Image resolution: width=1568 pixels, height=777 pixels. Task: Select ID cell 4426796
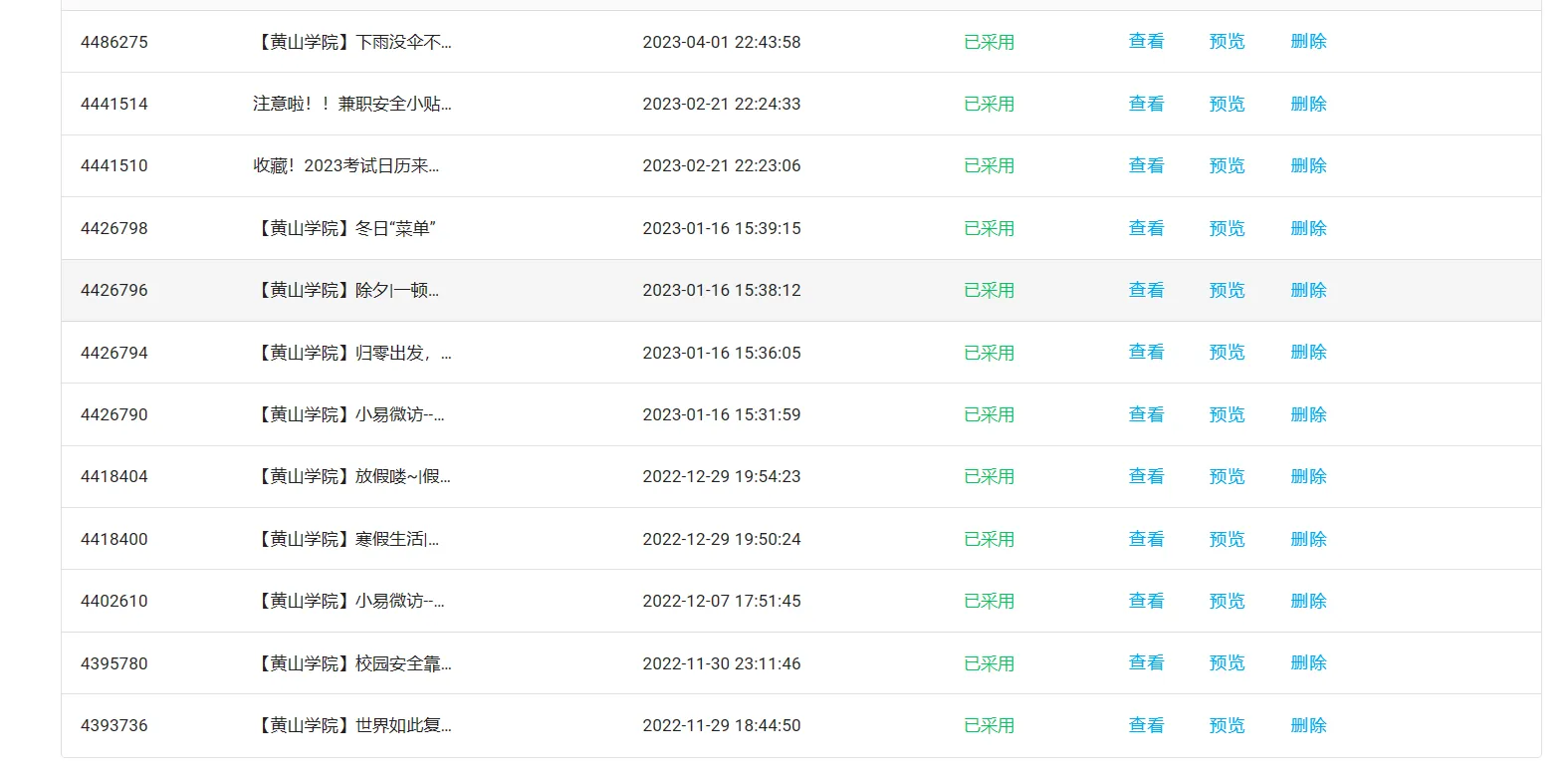click(114, 290)
